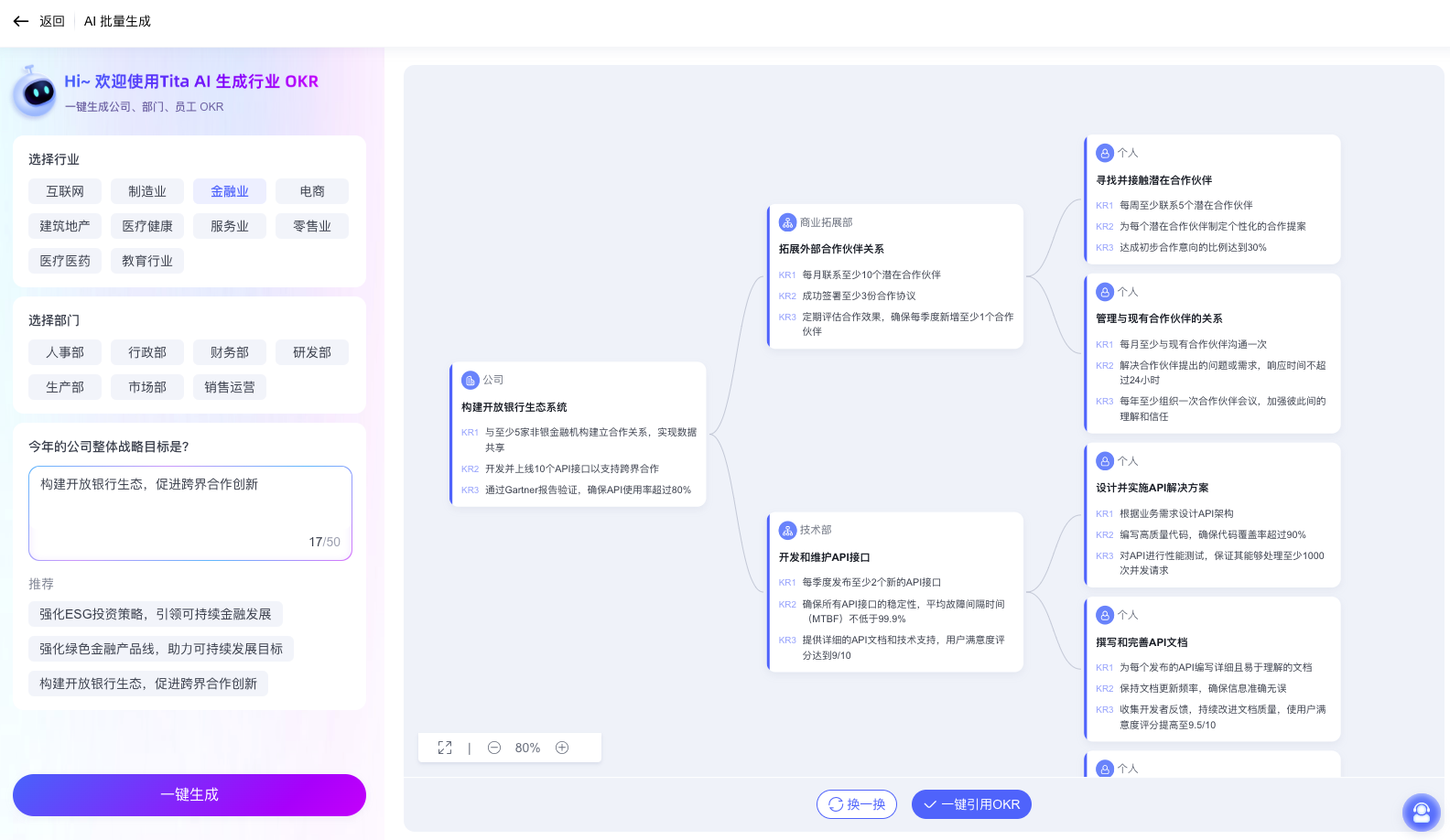Click the 公司 node icon

pyautogui.click(x=471, y=380)
